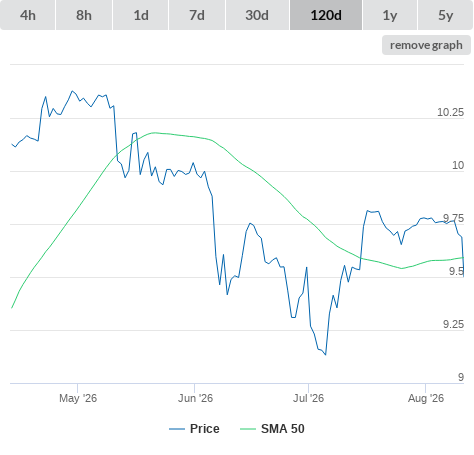Switch chart to the 1y range
The height and width of the screenshot is (455, 474).
390,15
